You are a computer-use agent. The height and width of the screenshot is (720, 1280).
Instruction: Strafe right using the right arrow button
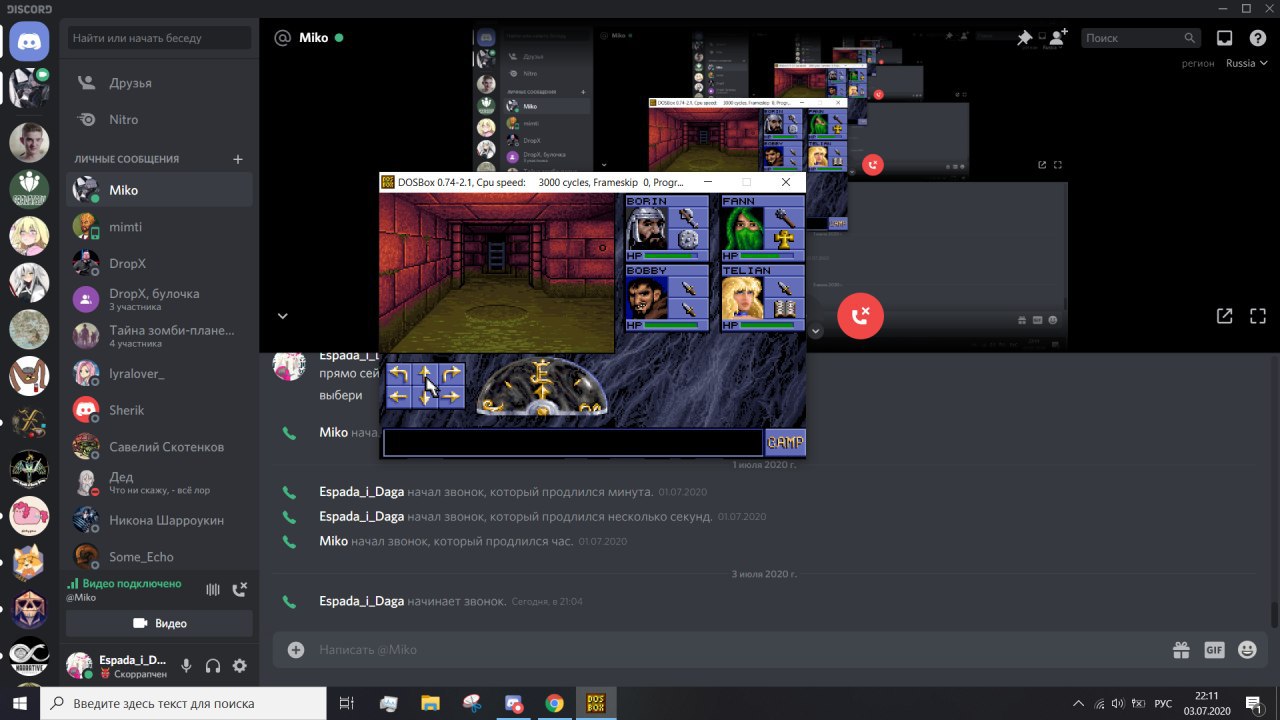click(x=452, y=397)
